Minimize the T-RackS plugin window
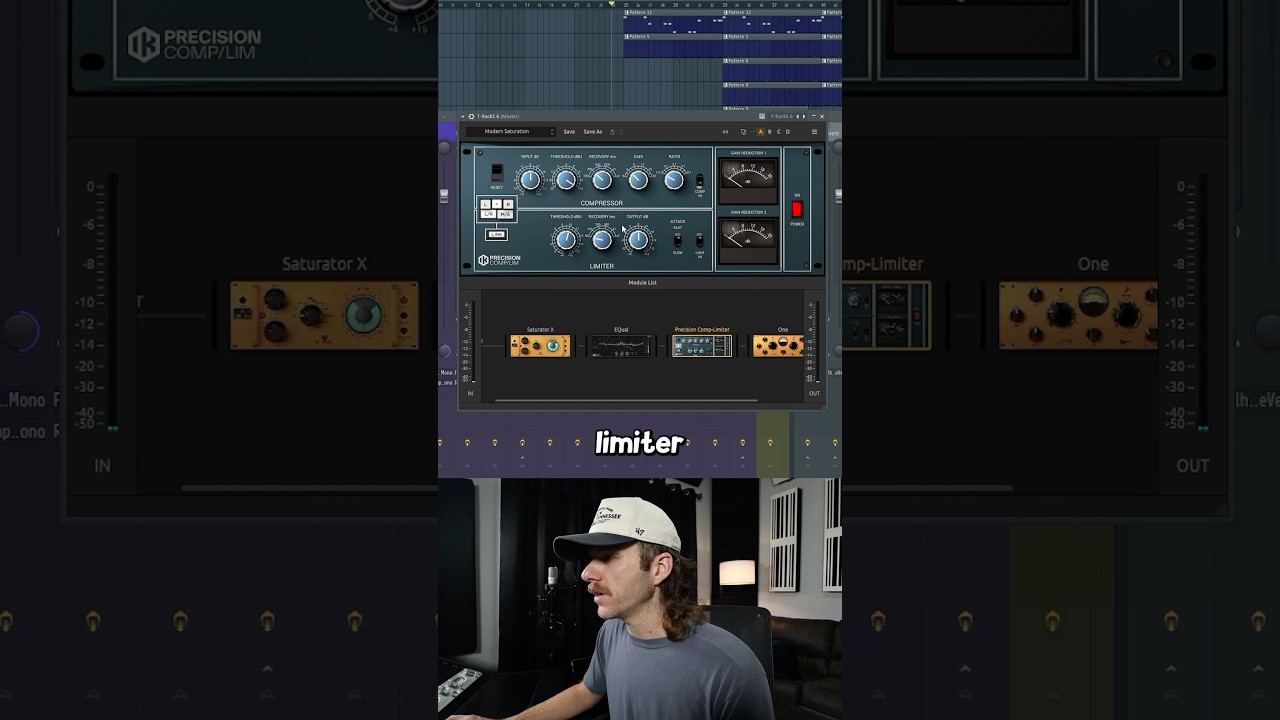Image resolution: width=1280 pixels, height=720 pixels. pos(813,116)
